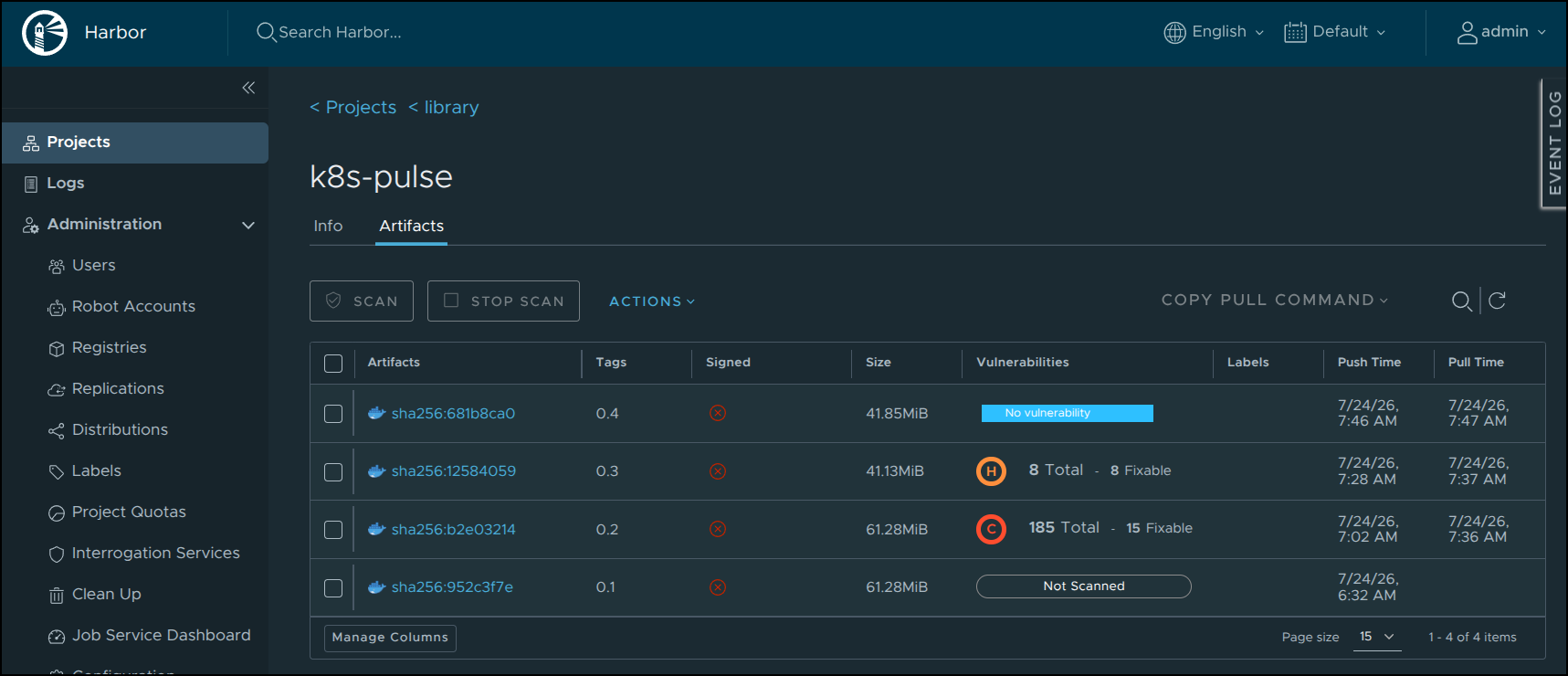Screen dimensions: 1568x676
Task: Check the box for sha256:12584059
Action: (333, 471)
